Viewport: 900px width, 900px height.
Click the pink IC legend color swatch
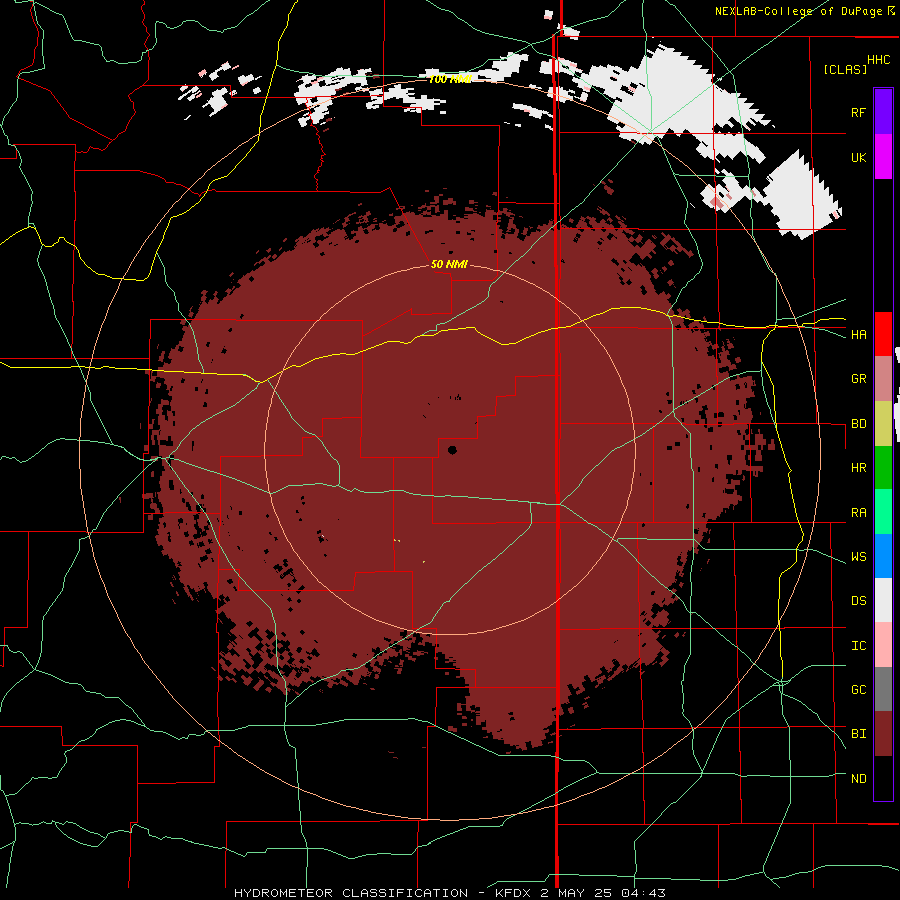[x=883, y=645]
